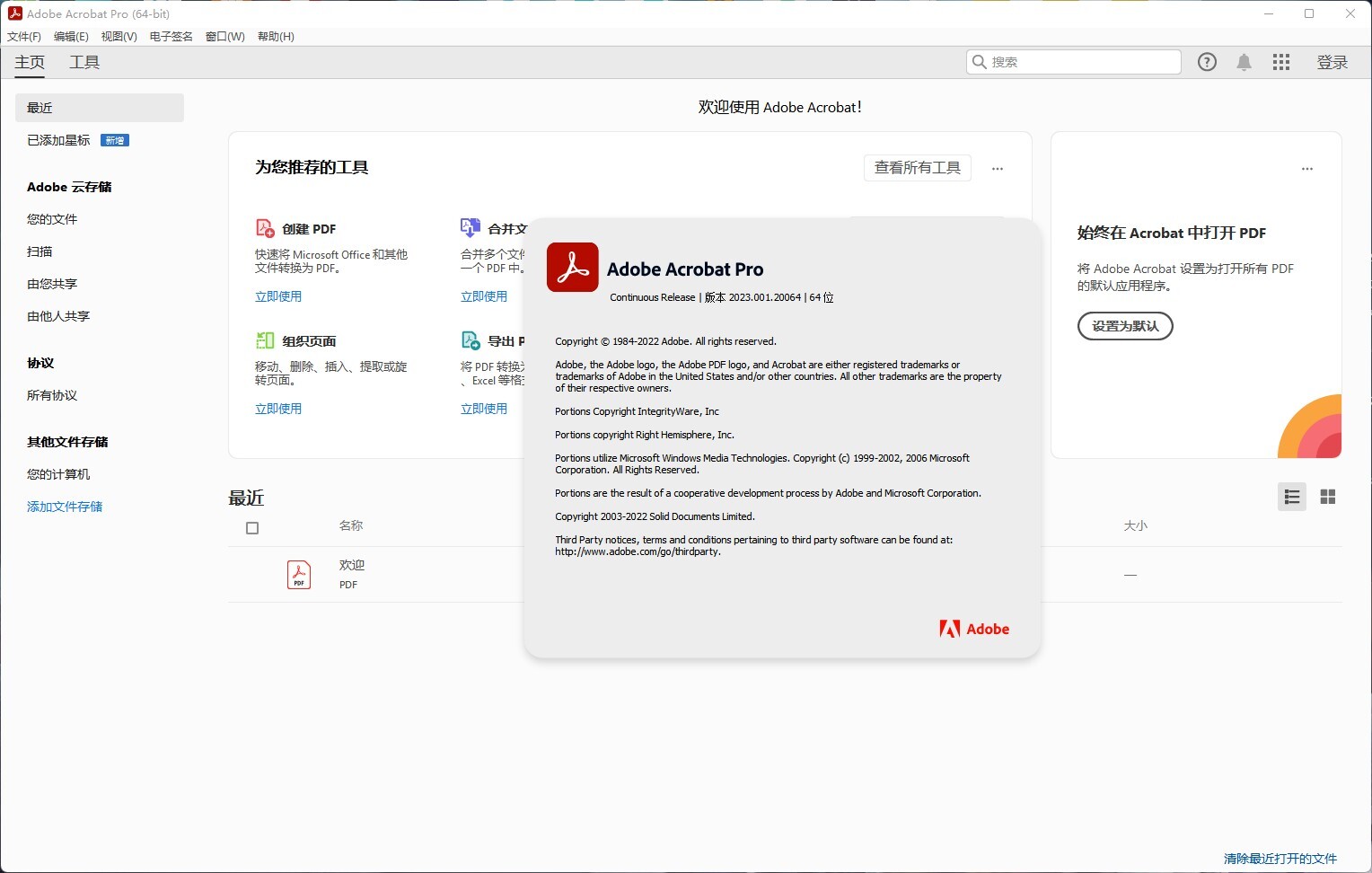Open the 窗口(W) menu

click(x=225, y=37)
